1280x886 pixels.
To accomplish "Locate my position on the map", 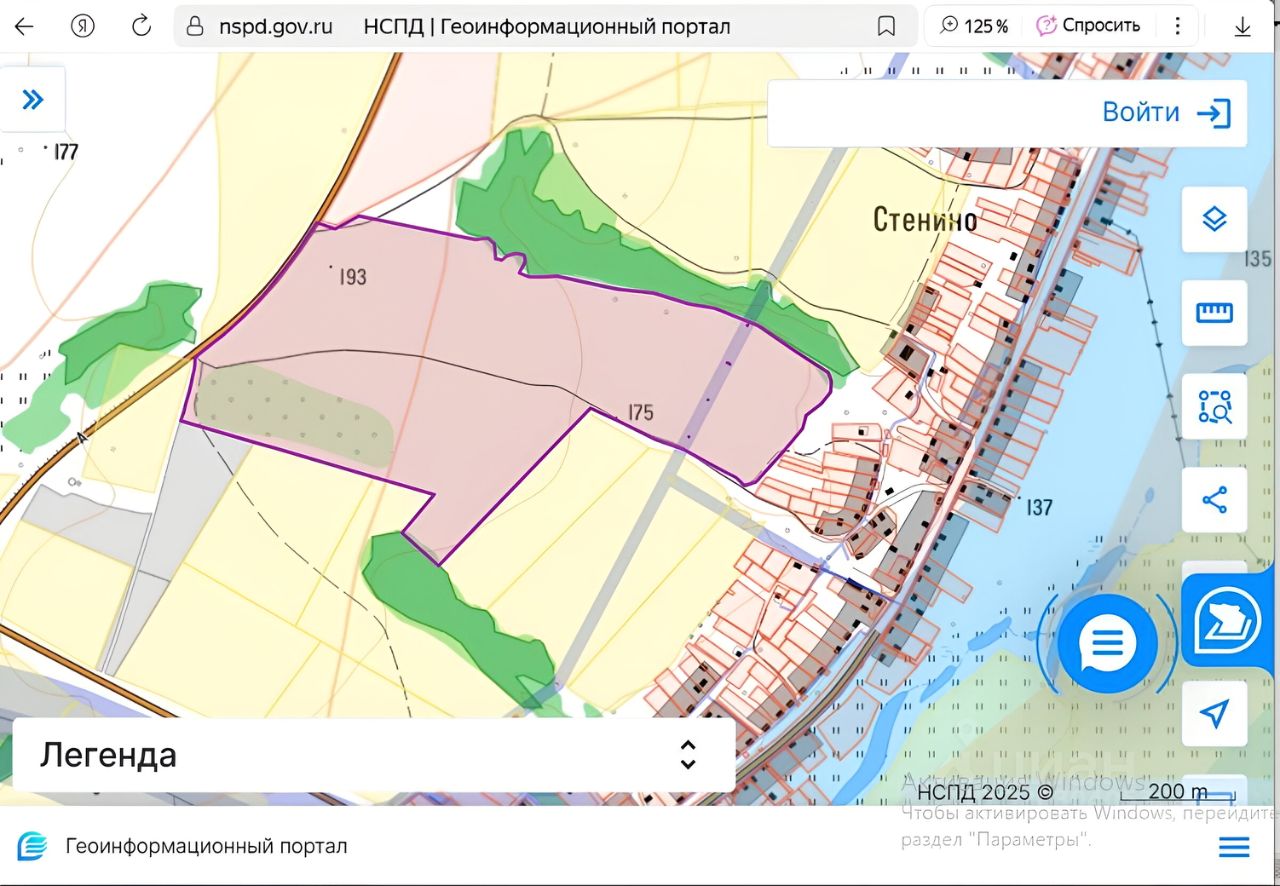I will pos(1214,714).
